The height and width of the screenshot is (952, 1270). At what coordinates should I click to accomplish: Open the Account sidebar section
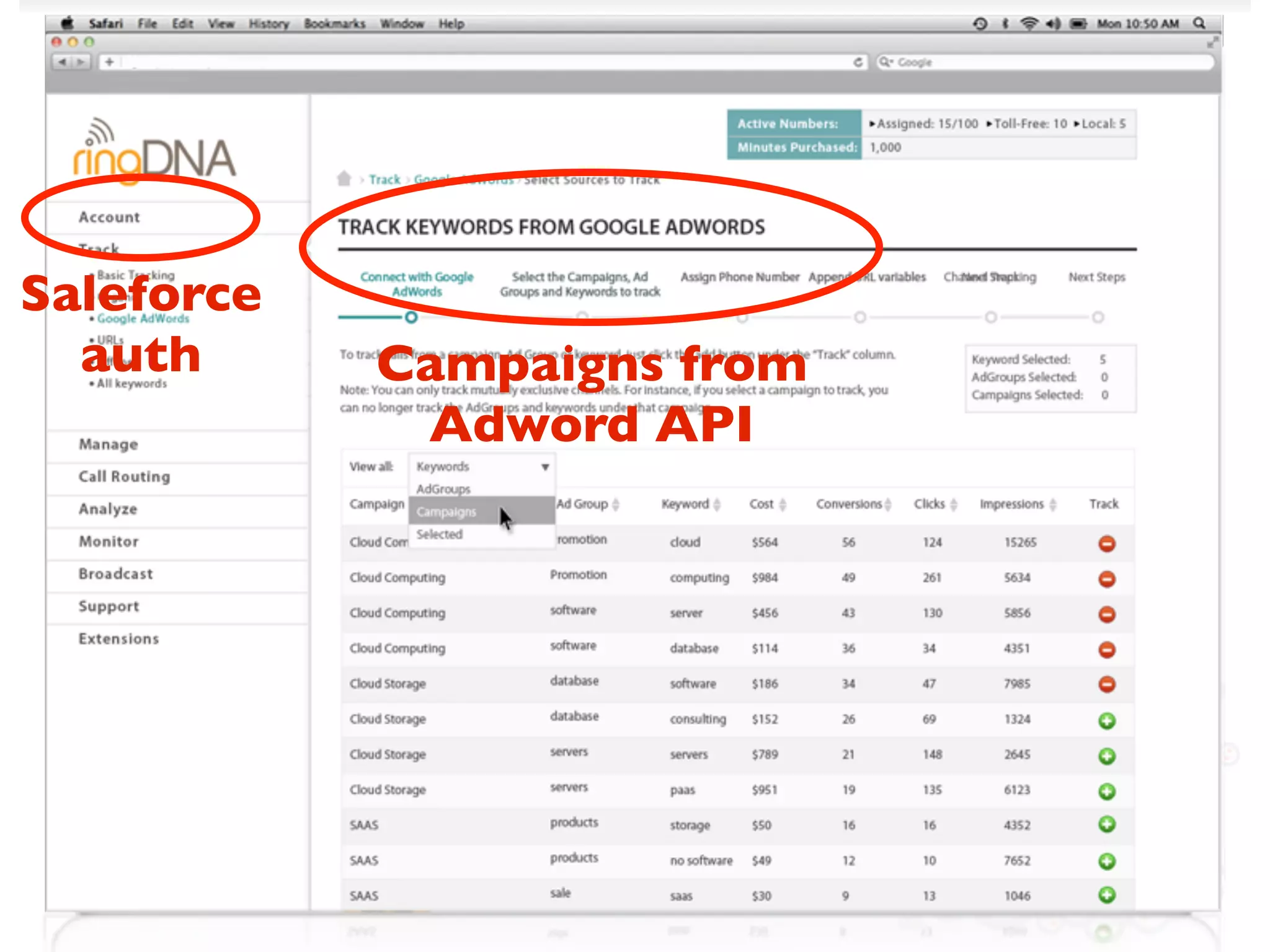click(x=109, y=217)
